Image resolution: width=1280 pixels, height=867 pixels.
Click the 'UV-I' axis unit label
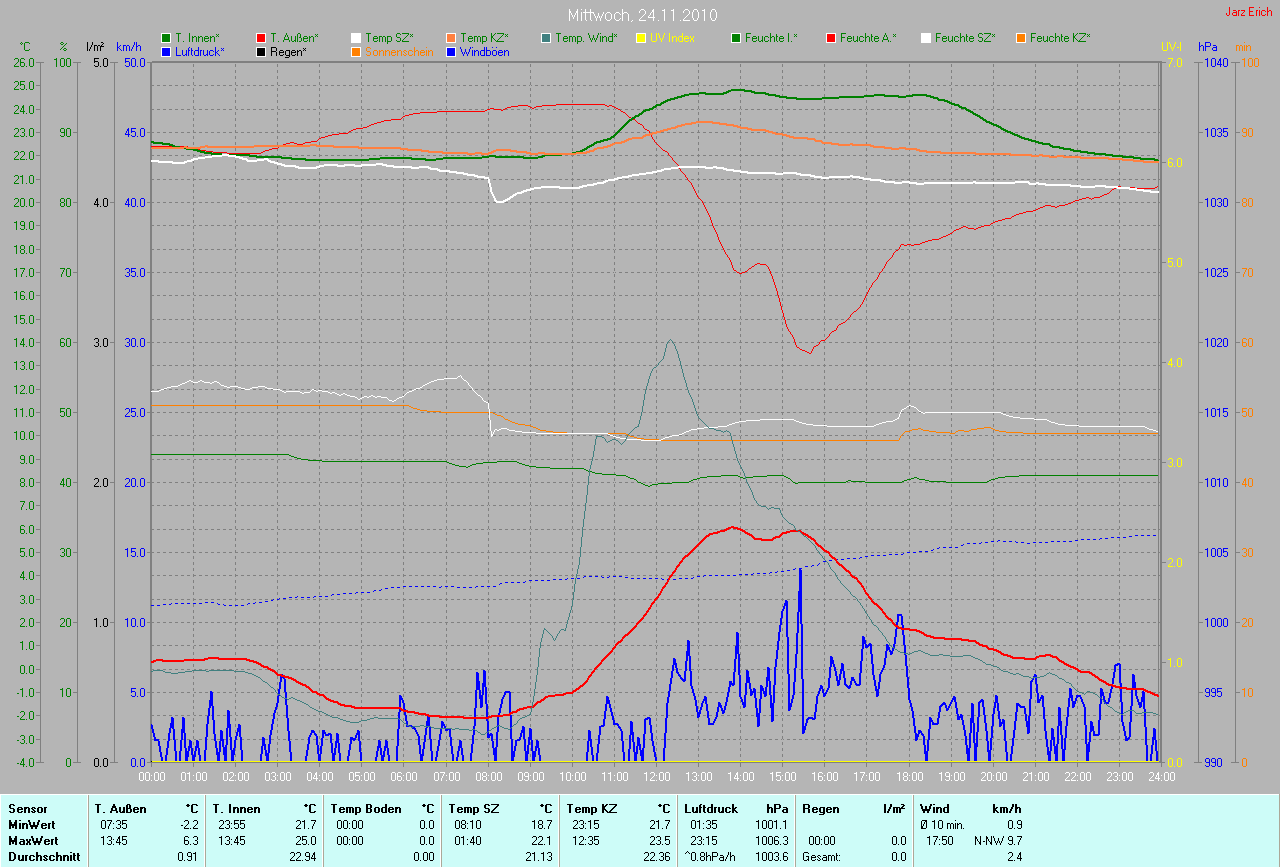click(1170, 47)
